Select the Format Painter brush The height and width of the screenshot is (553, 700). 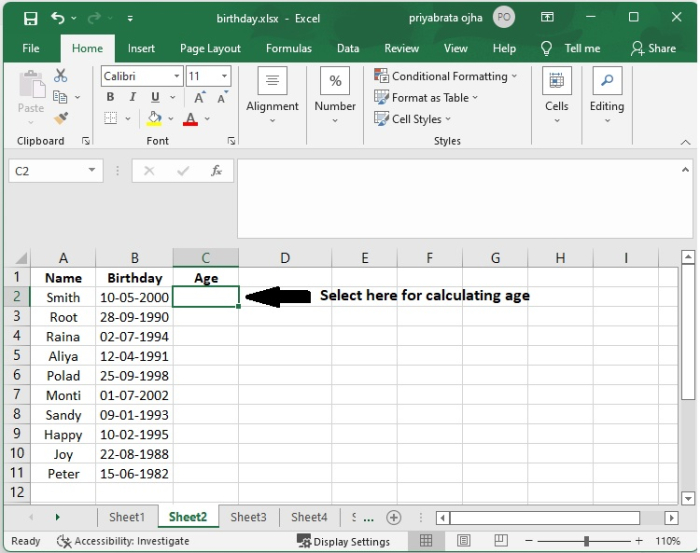60,118
